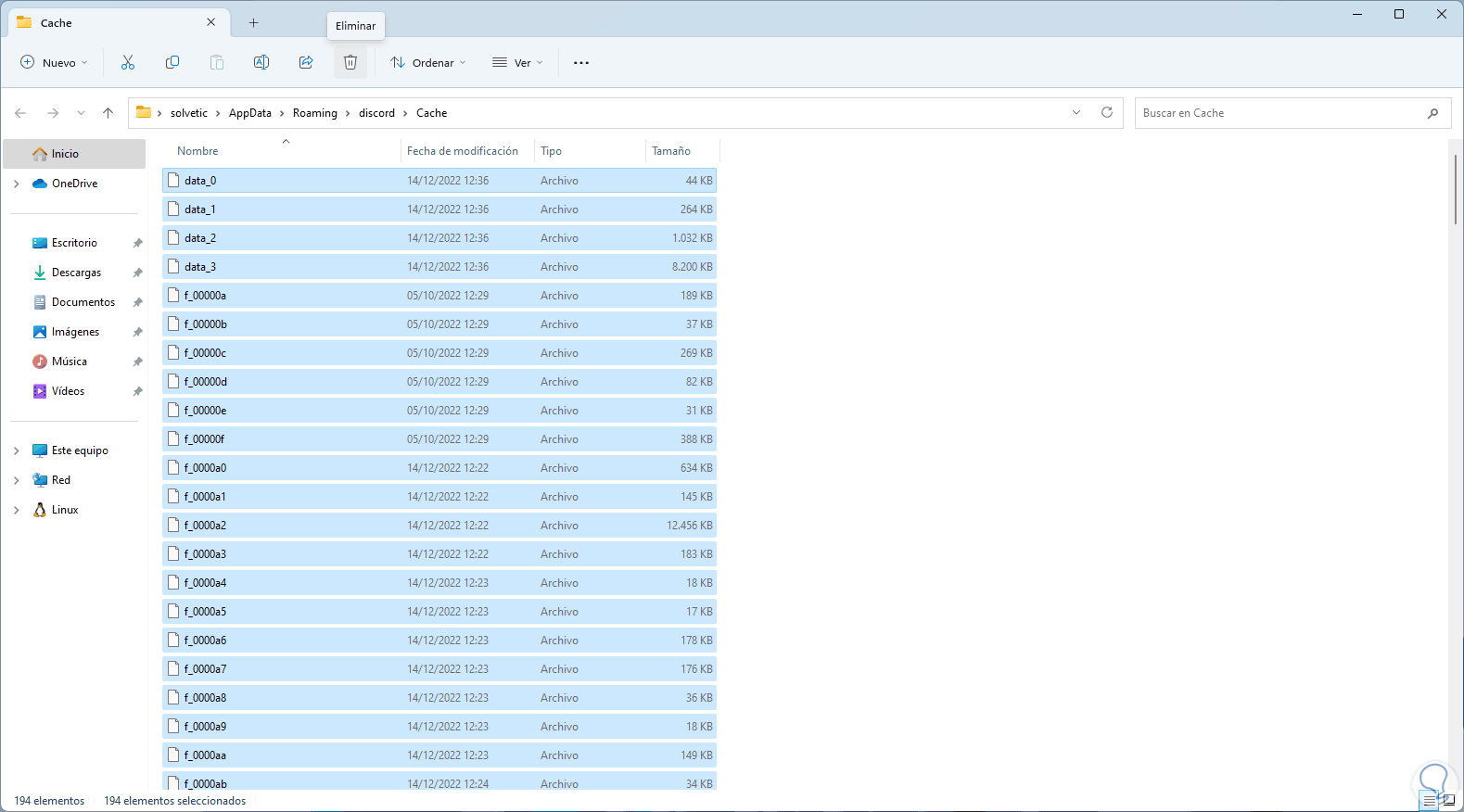Expand chevron after Roaming in path
Image resolution: width=1464 pixels, height=812 pixels.
[x=349, y=113]
